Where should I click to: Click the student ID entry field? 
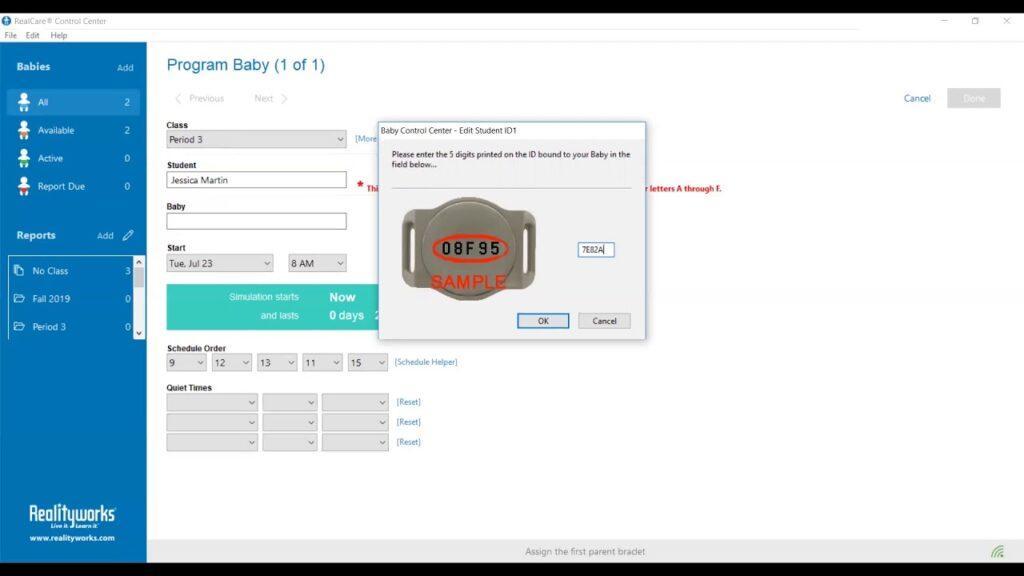(x=594, y=249)
